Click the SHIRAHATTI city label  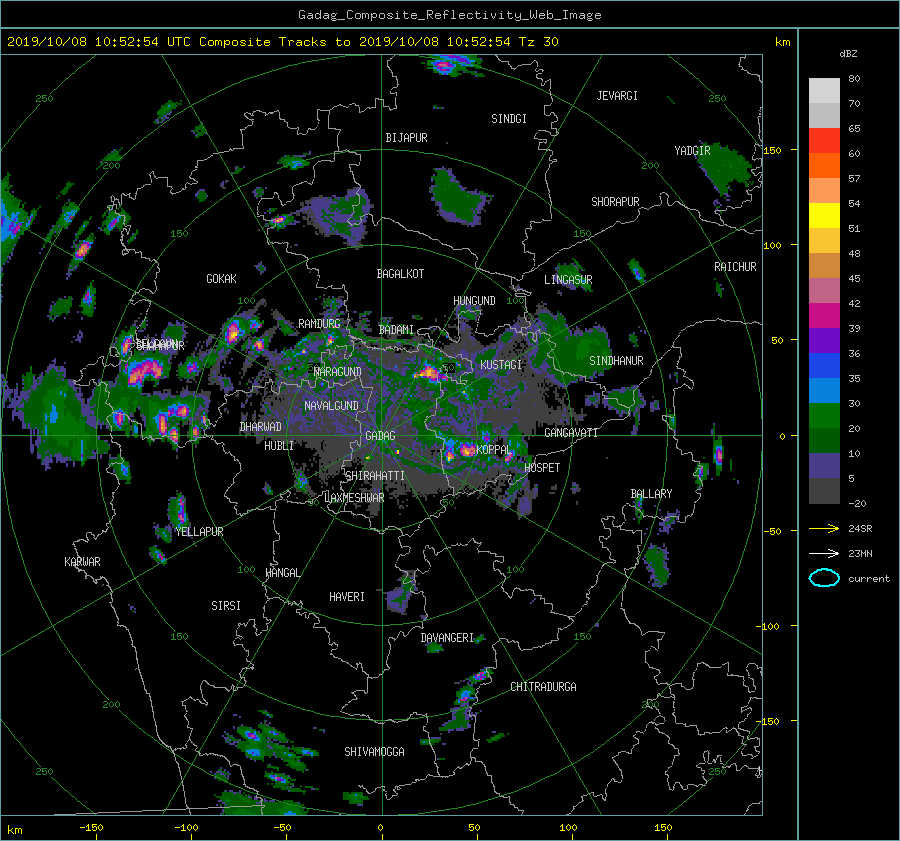tap(375, 476)
